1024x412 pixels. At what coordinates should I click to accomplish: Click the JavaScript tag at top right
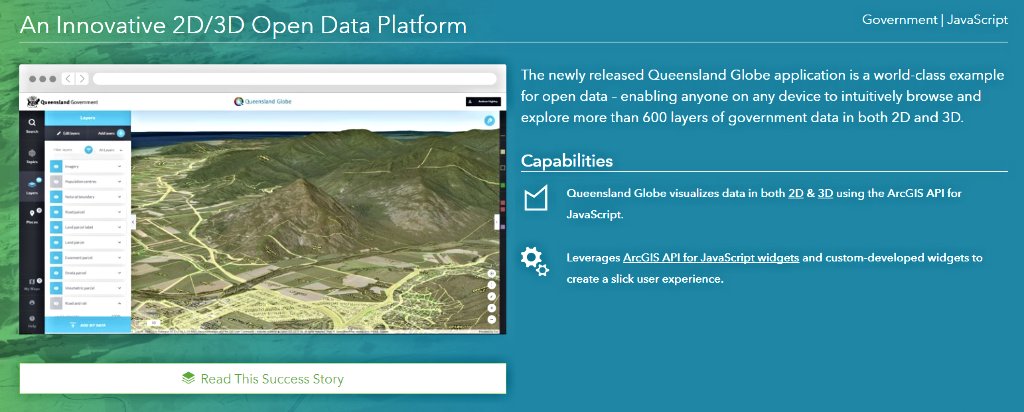point(977,20)
